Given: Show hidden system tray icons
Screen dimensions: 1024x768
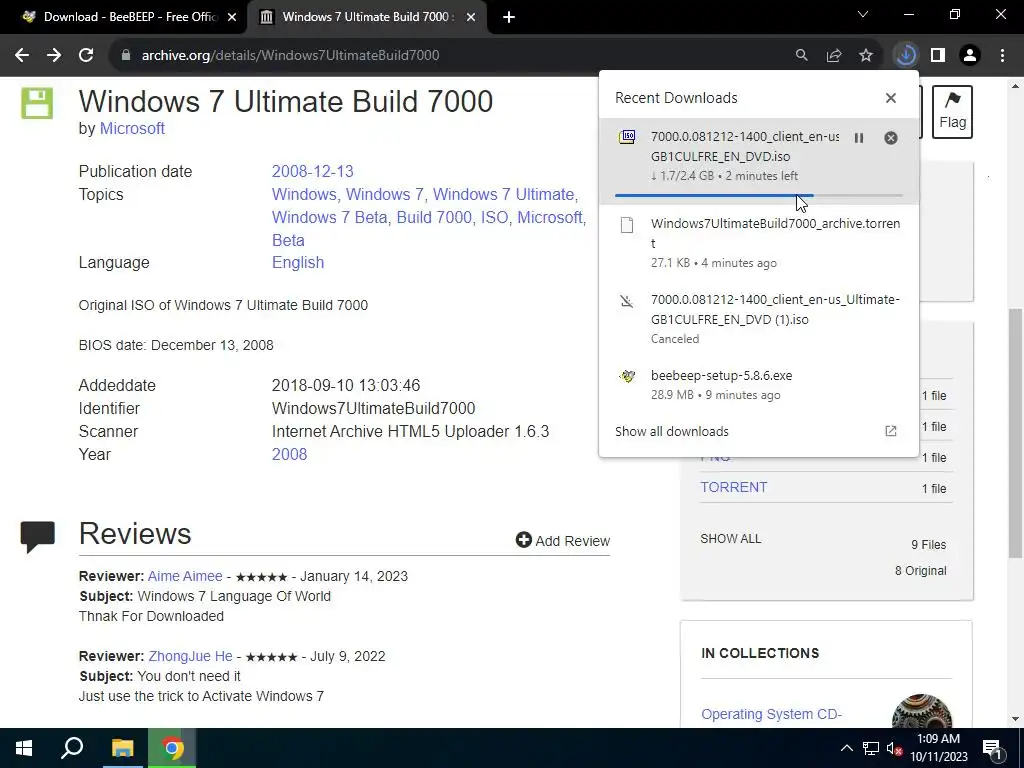Looking at the screenshot, I should [x=846, y=748].
